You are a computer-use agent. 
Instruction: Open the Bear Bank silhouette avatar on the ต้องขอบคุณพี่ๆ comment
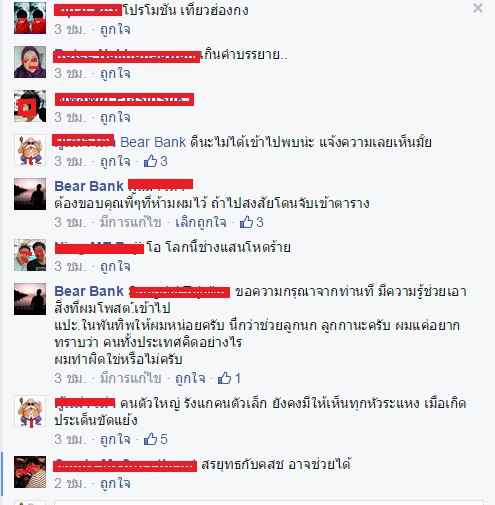[30, 194]
